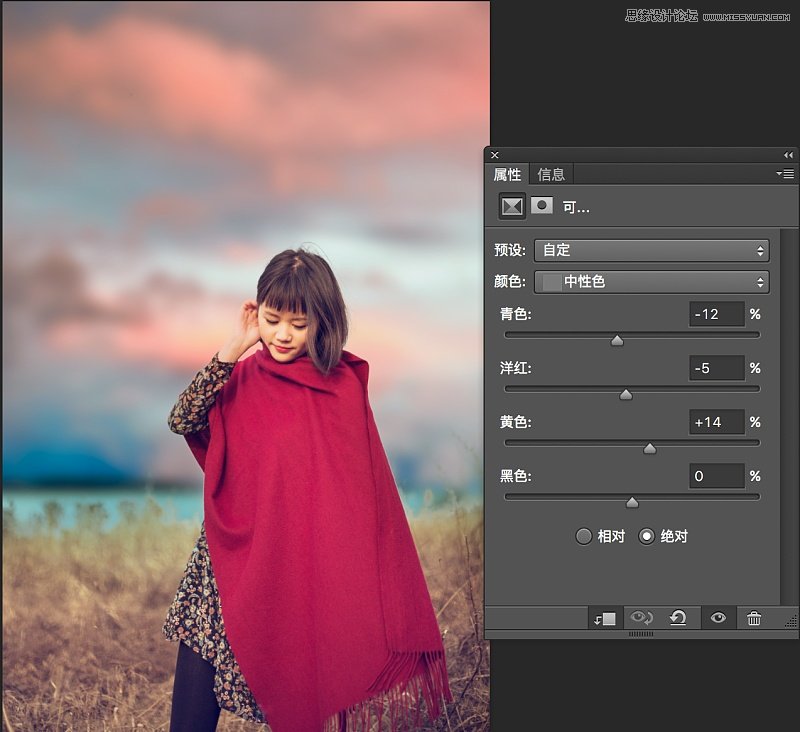Click the 黑色 label
Screen dimensions: 800x732
click(x=515, y=476)
